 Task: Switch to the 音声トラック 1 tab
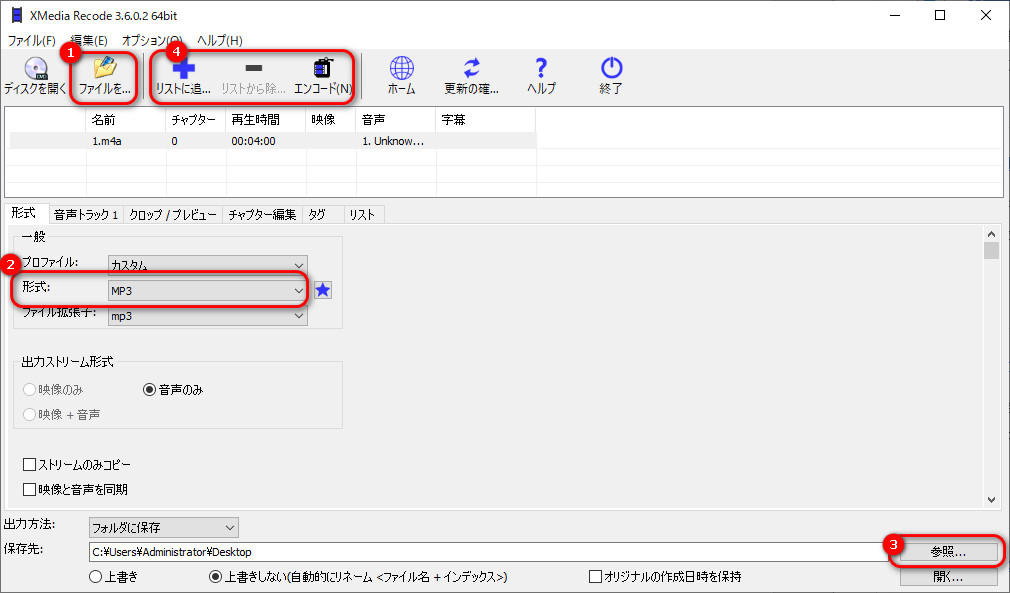86,214
